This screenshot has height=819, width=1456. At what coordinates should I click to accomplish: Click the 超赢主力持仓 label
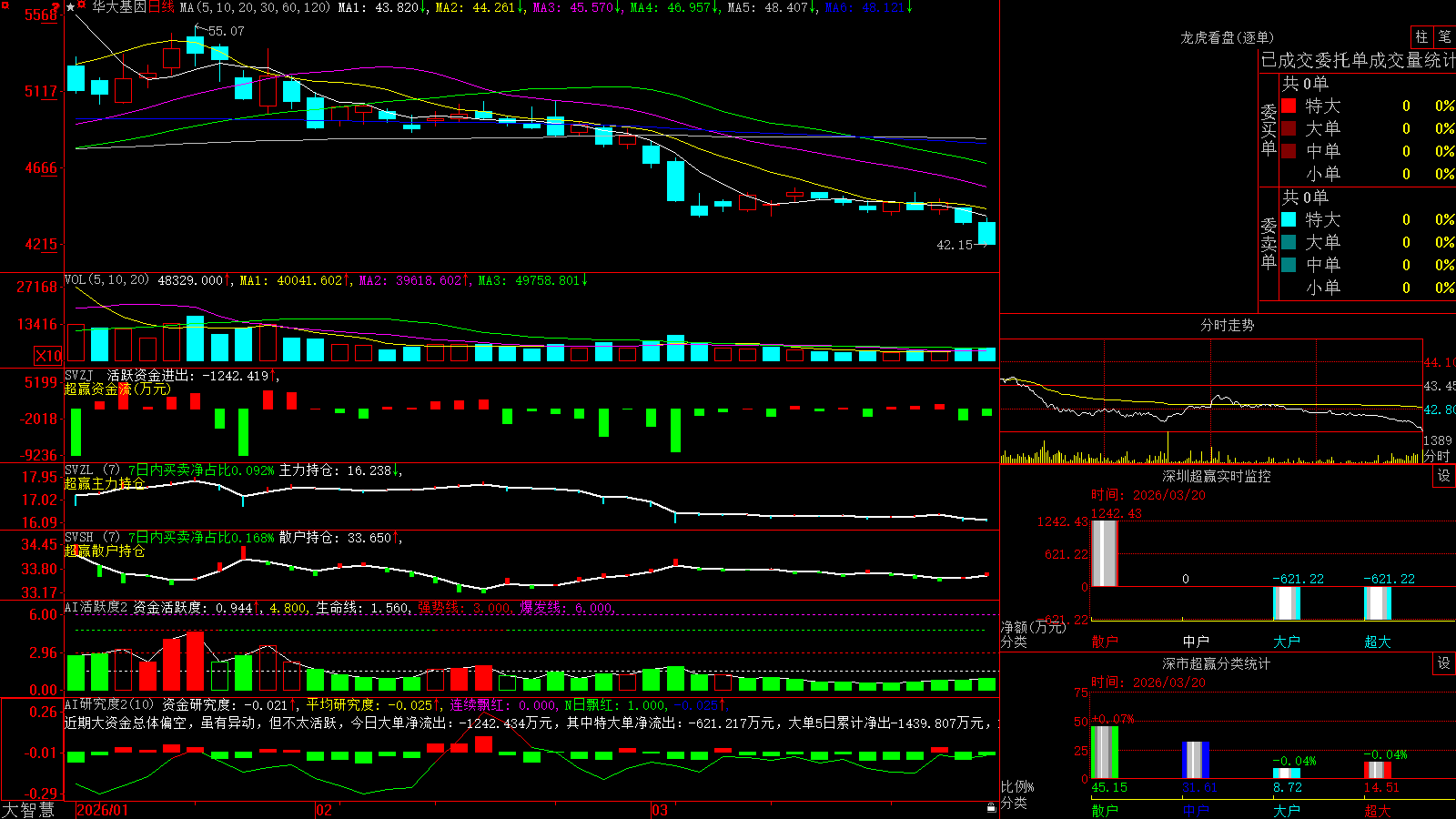point(105,483)
